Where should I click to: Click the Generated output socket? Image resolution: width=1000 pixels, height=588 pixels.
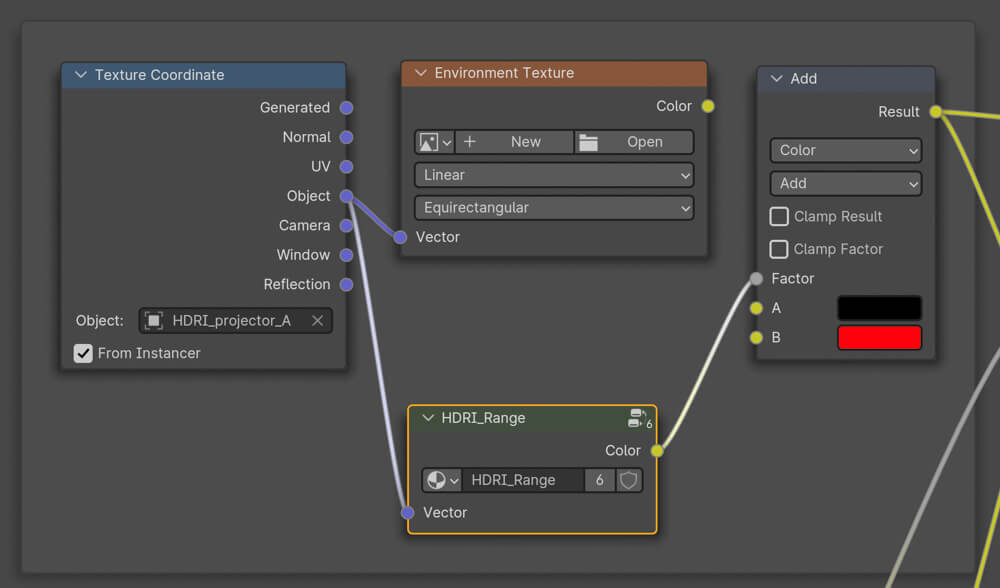346,108
